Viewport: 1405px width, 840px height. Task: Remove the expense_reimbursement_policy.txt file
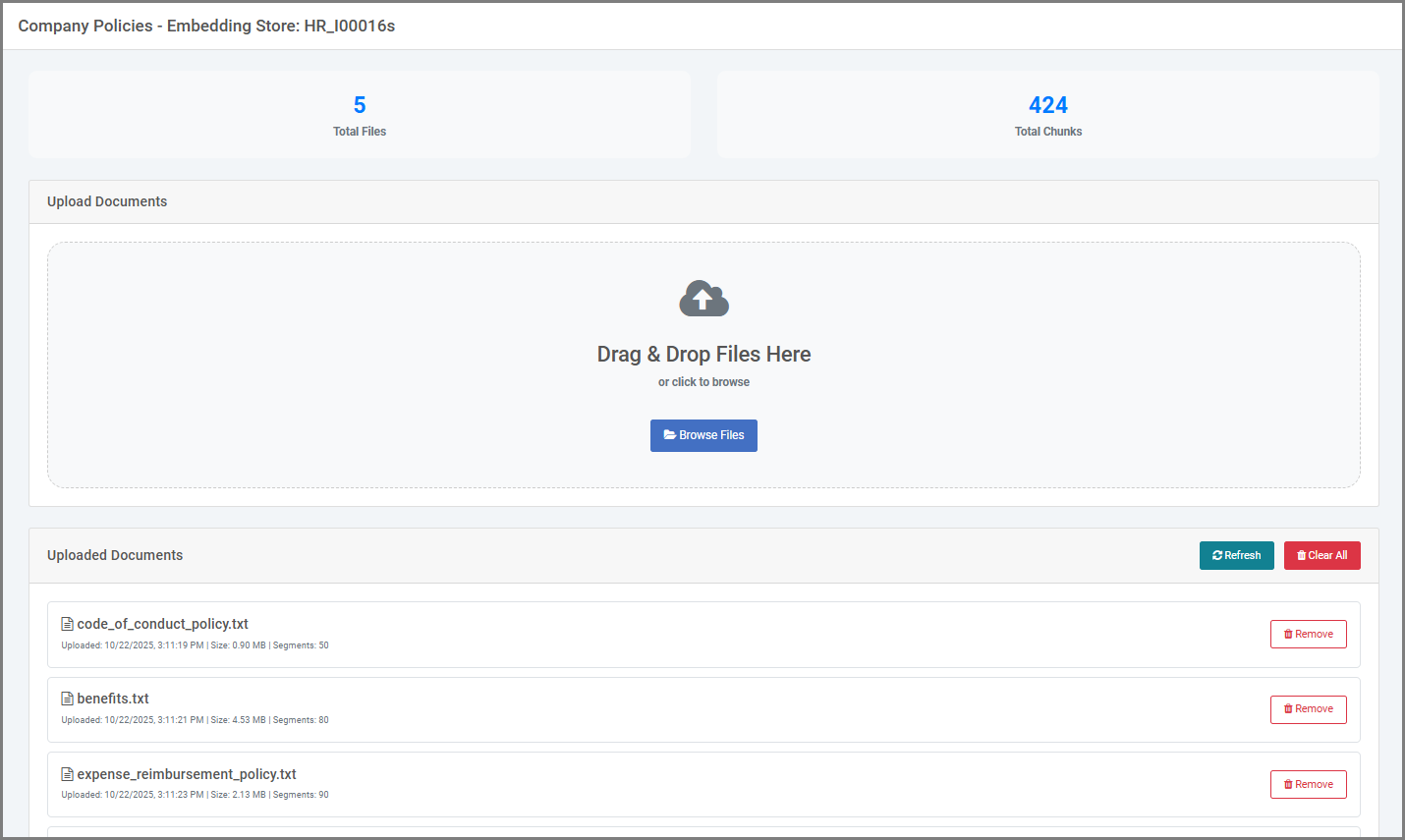pyautogui.click(x=1308, y=785)
